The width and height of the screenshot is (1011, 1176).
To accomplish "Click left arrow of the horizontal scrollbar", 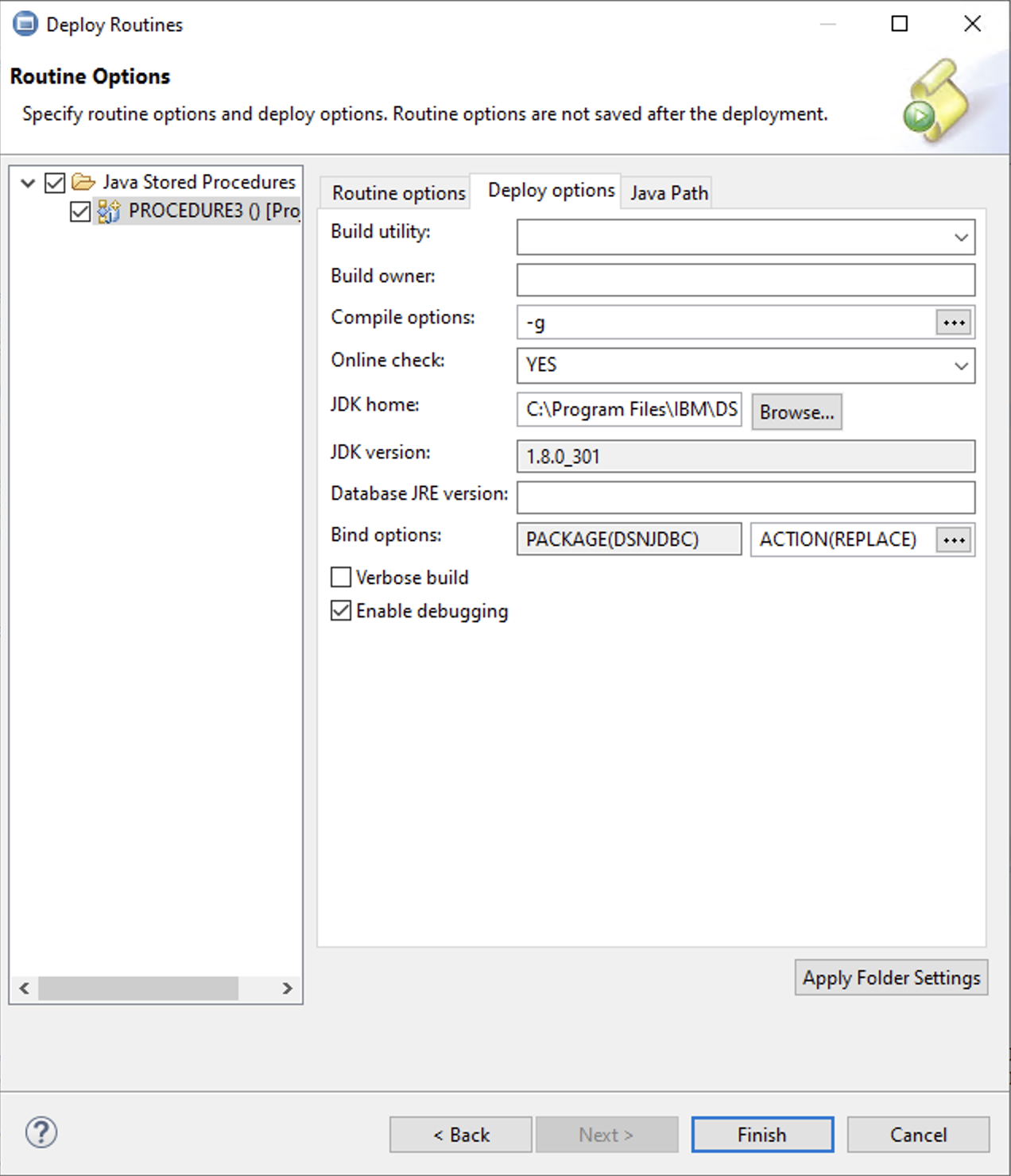I will 25,988.
